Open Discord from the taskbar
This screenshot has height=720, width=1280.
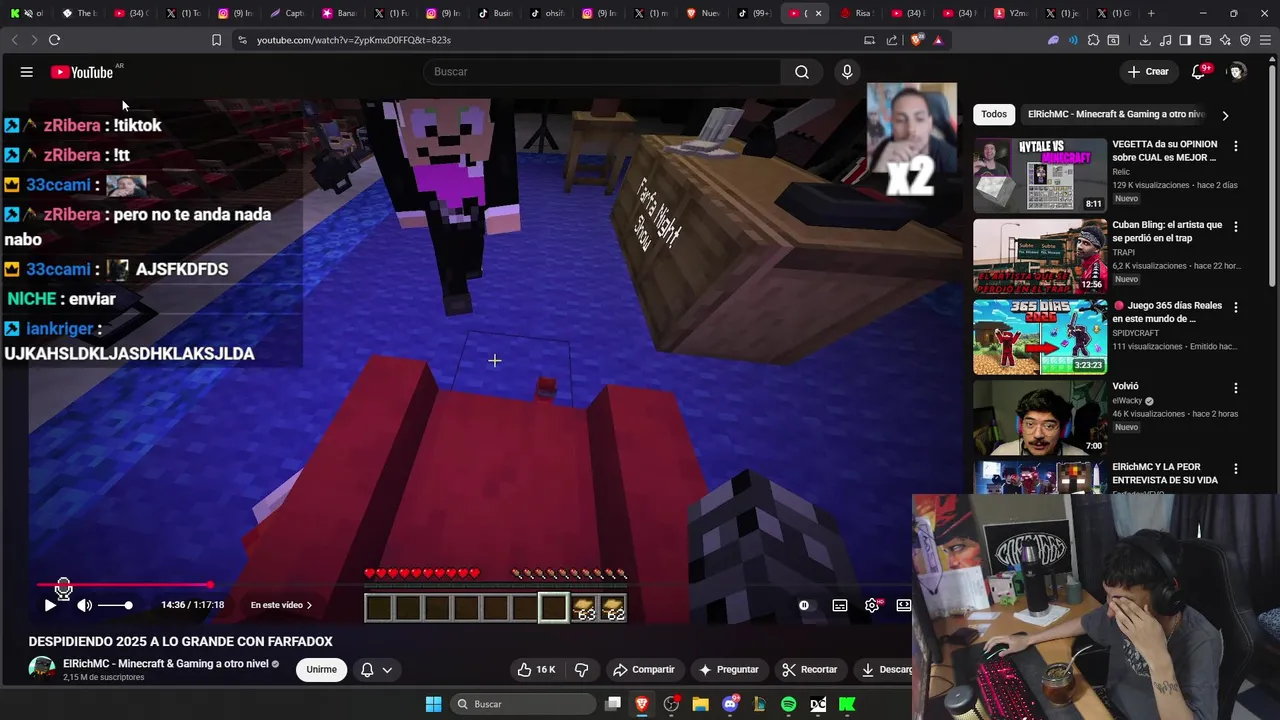(730, 704)
